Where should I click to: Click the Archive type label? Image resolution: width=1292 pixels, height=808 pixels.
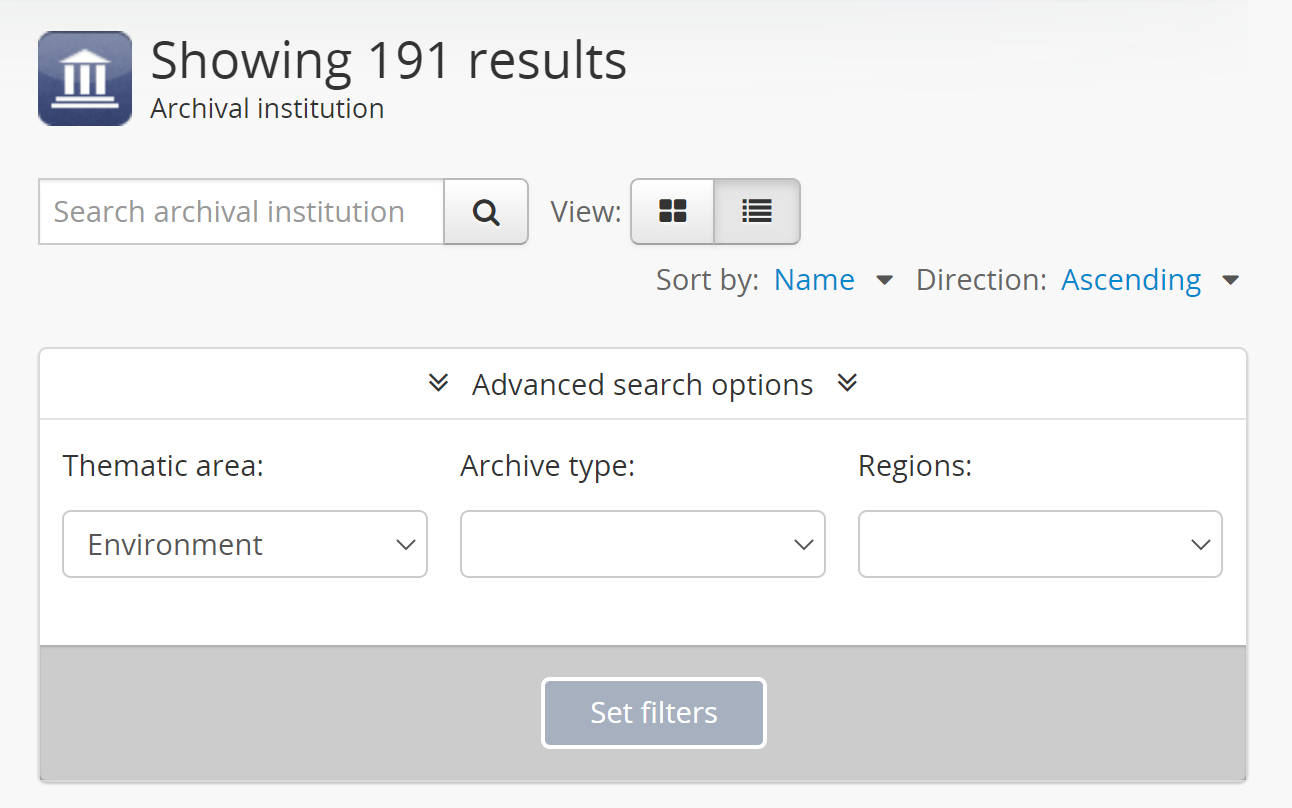click(548, 466)
